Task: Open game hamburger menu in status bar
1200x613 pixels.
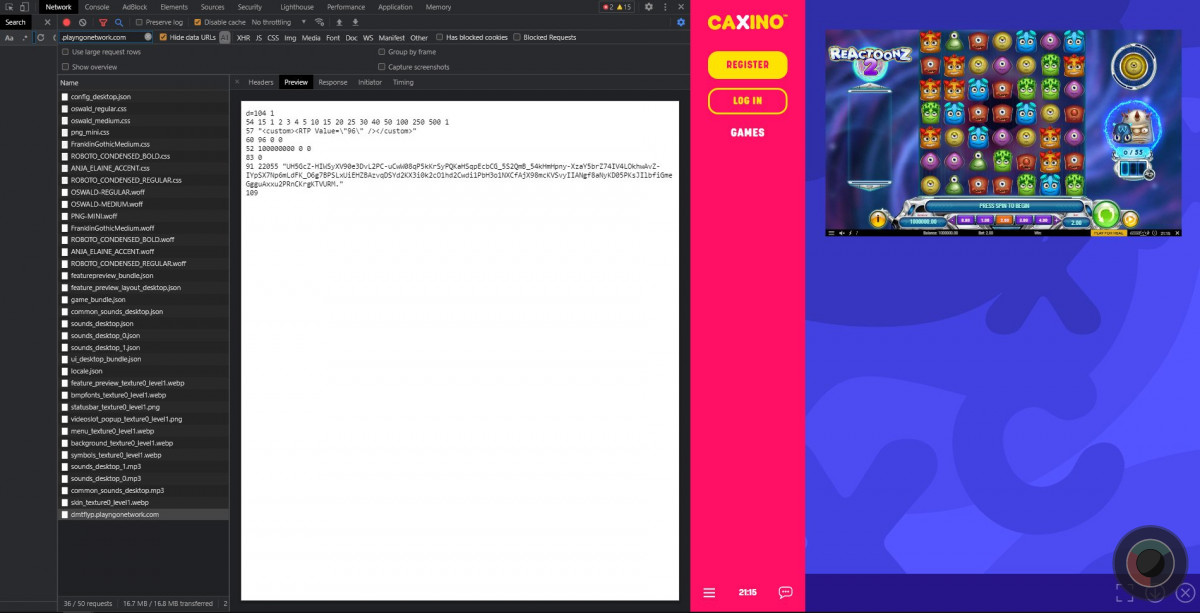Action: [x=831, y=233]
